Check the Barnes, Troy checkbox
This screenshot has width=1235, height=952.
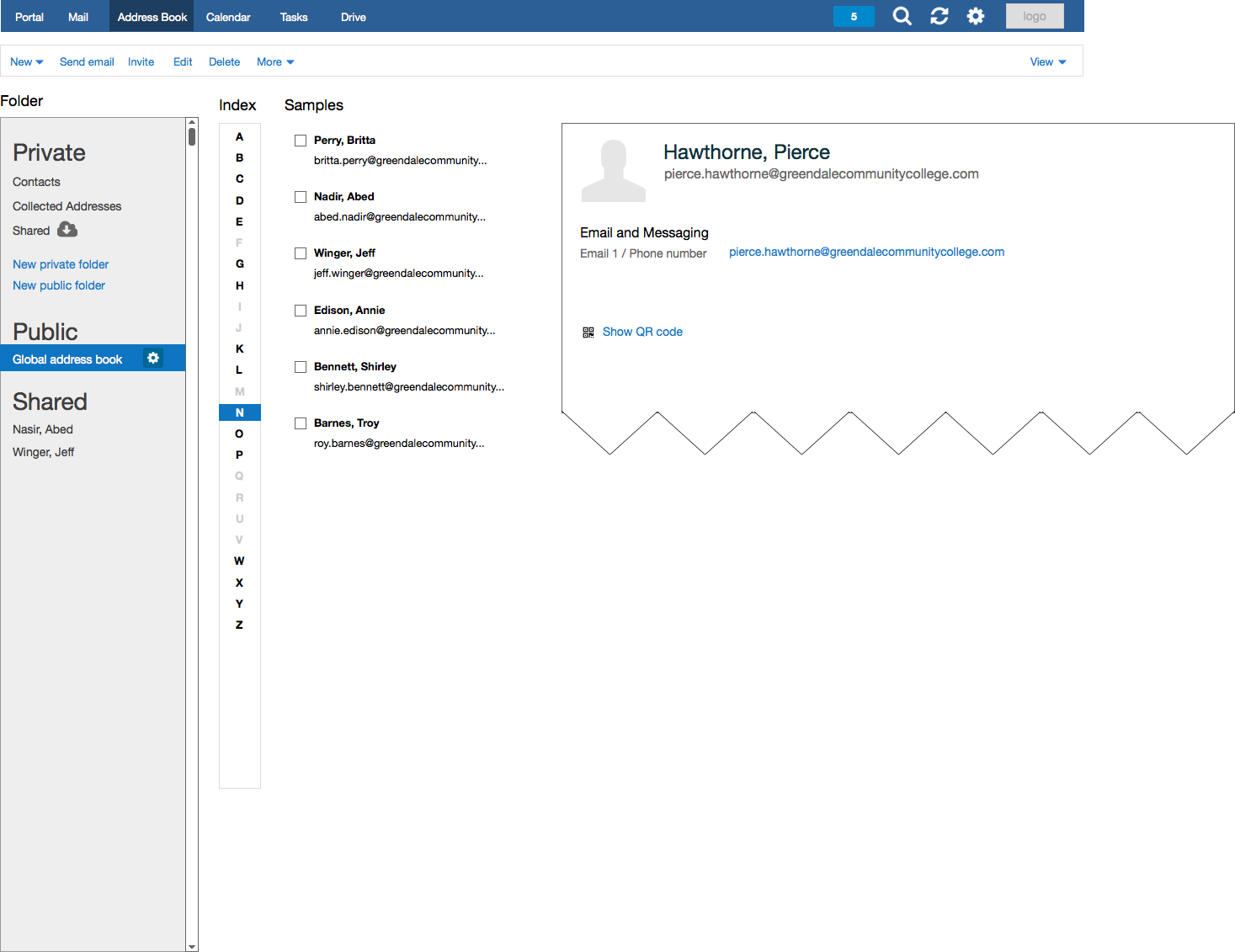(301, 423)
